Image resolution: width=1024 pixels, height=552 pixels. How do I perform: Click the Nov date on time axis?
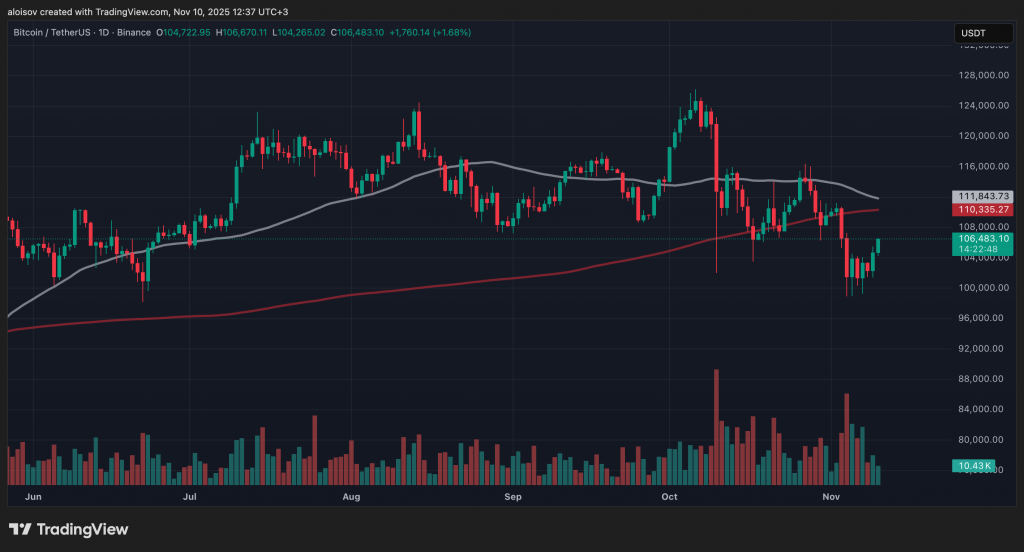click(x=831, y=496)
